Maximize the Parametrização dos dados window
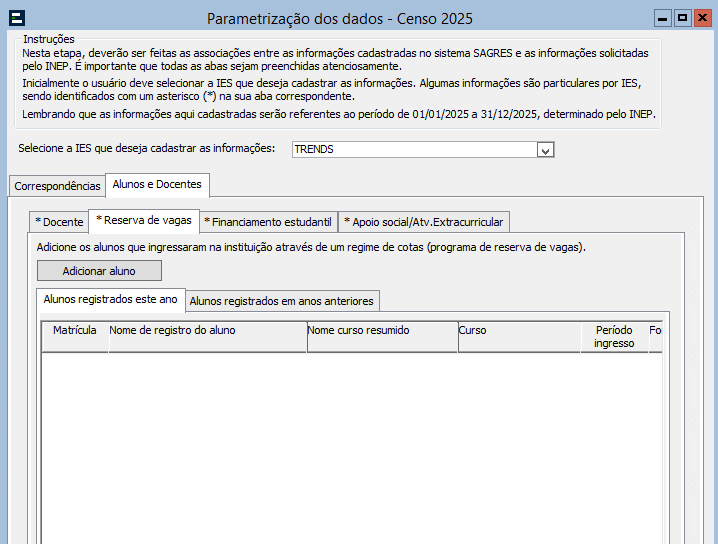This screenshot has width=718, height=544. (683, 18)
